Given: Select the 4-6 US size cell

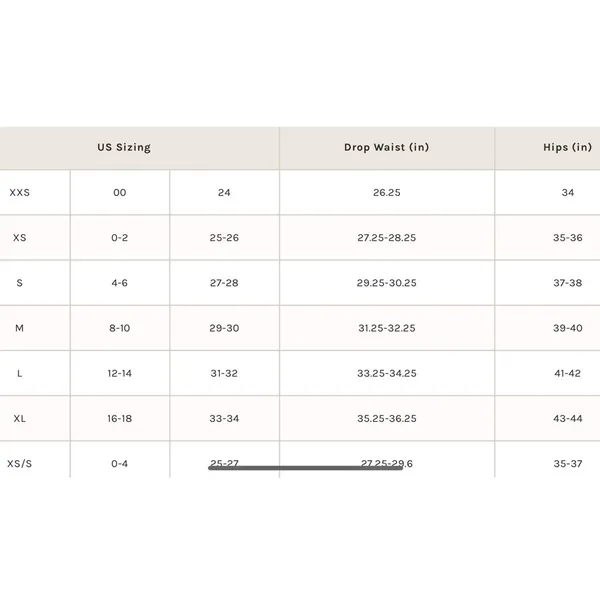Looking at the screenshot, I should point(120,283).
